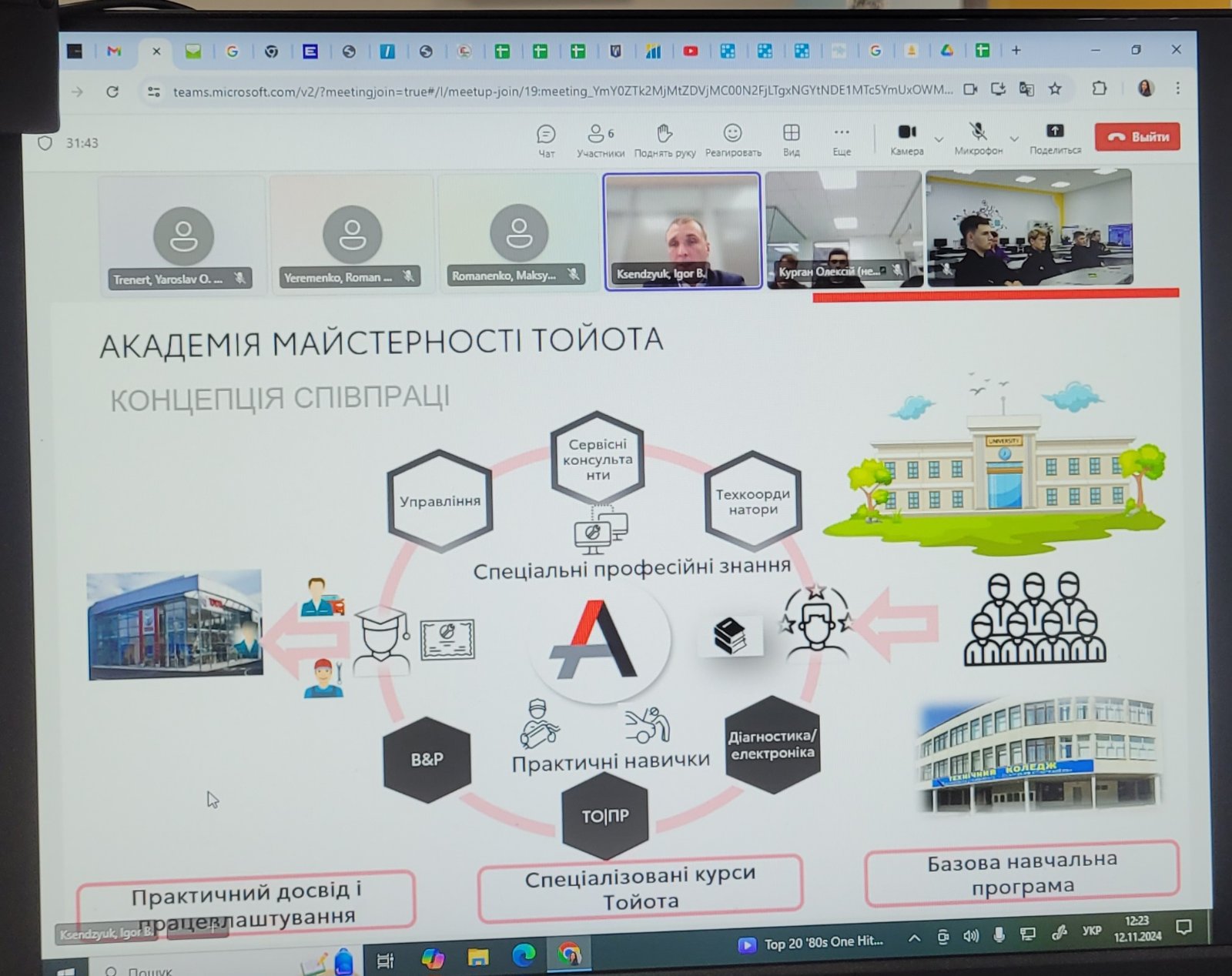Select the Курган Олексій video tile

pyautogui.click(x=843, y=229)
